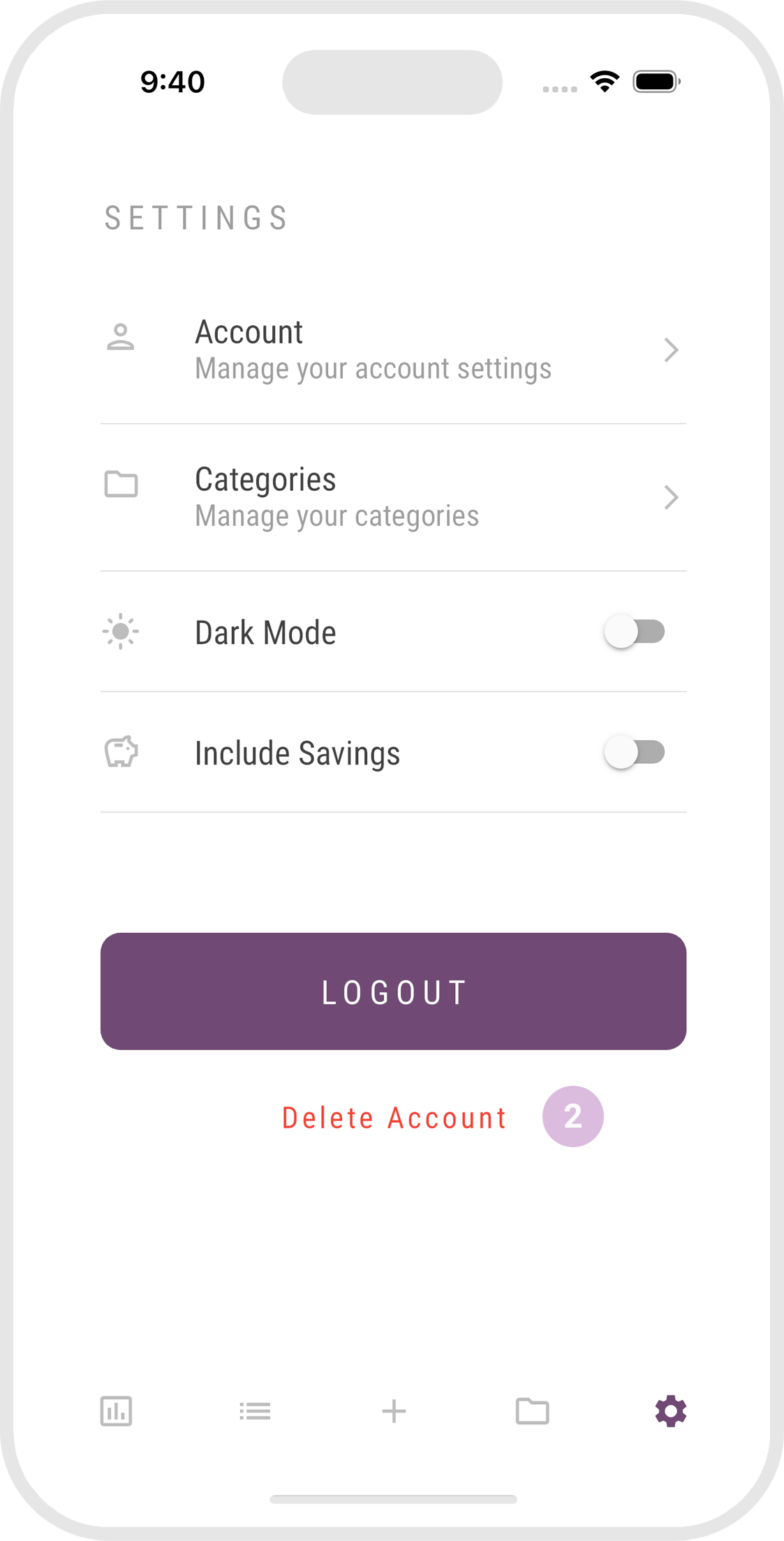Open the transactions list tab icon
The width and height of the screenshot is (784, 1541).
255,1411
